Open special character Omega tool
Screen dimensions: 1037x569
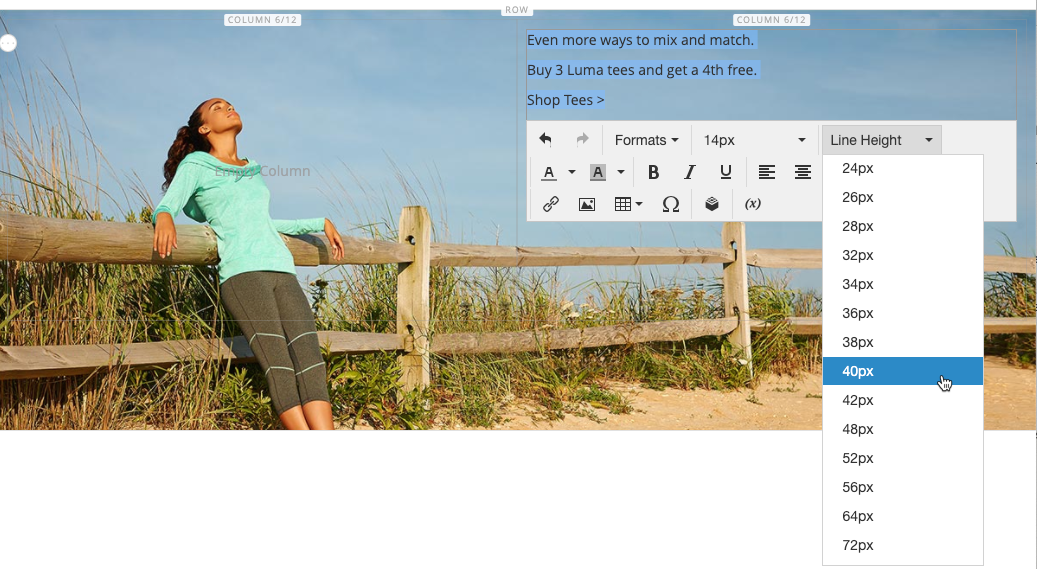(x=671, y=204)
